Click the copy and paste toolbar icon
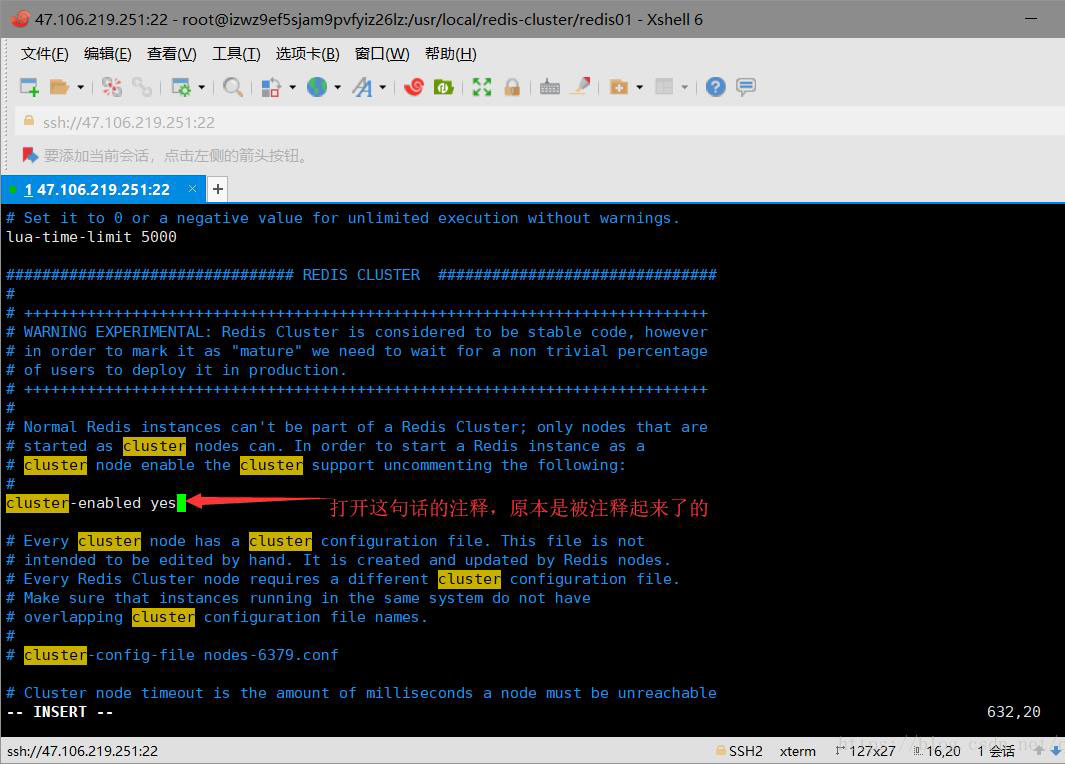Image resolution: width=1065 pixels, height=764 pixels. (271, 87)
